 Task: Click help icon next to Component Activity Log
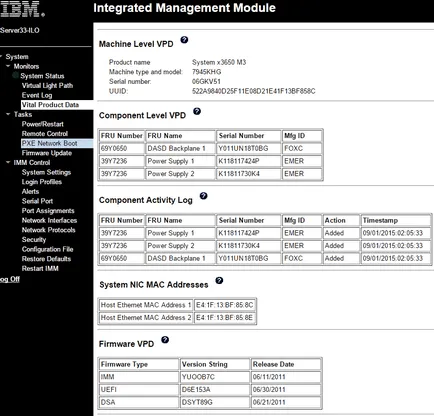click(x=204, y=196)
